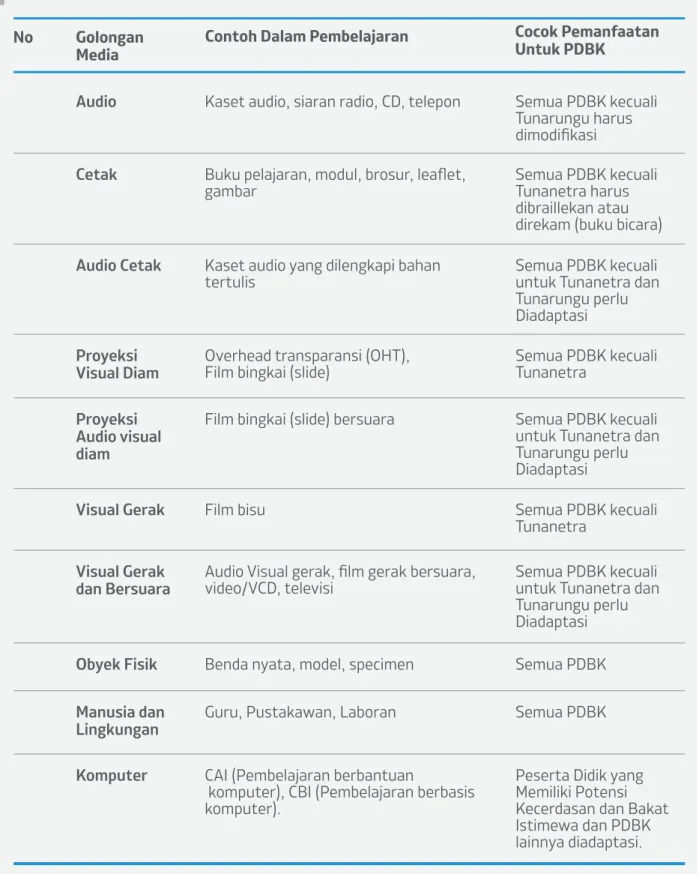Click the 'Obyek Fisik' row label
Viewport: 699px width, 874px height.
point(116,664)
